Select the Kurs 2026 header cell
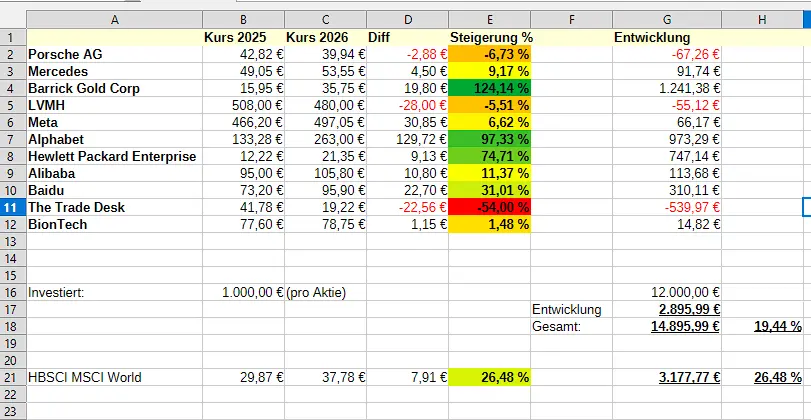The image size is (811, 420). pos(325,37)
